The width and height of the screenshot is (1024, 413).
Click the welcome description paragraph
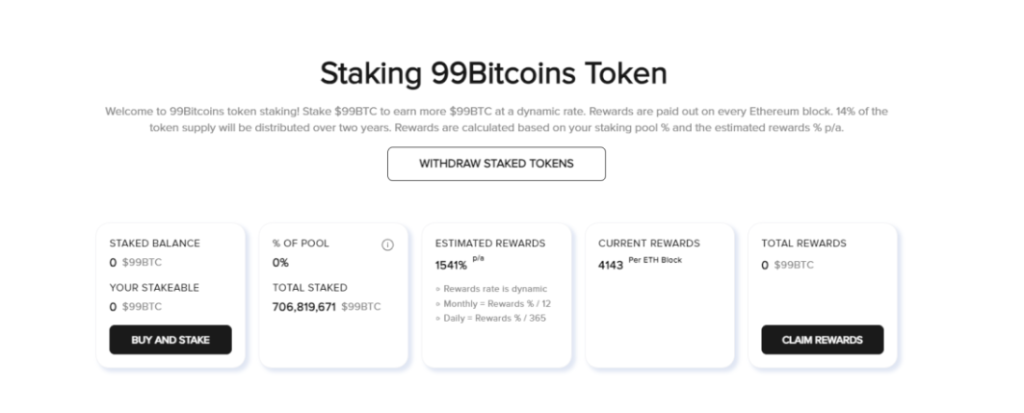tap(496, 120)
